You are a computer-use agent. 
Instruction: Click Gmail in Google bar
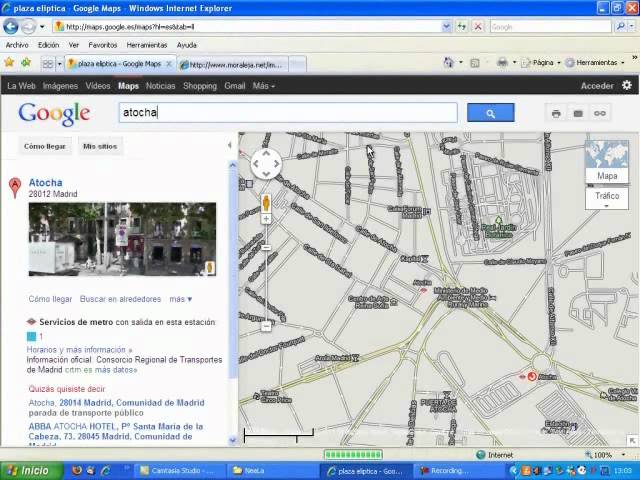235,86
